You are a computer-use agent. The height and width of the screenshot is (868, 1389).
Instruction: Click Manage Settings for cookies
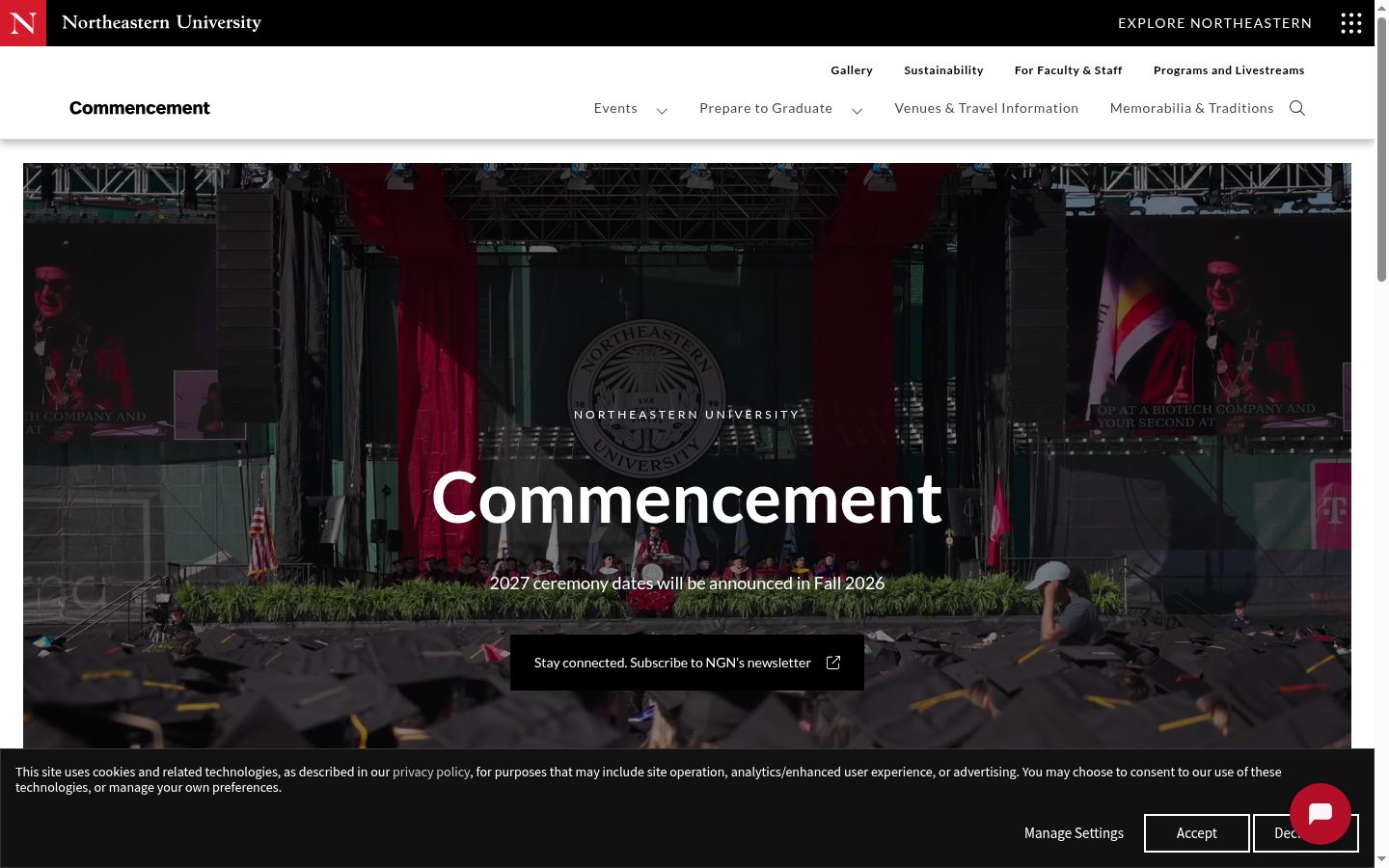(1074, 833)
